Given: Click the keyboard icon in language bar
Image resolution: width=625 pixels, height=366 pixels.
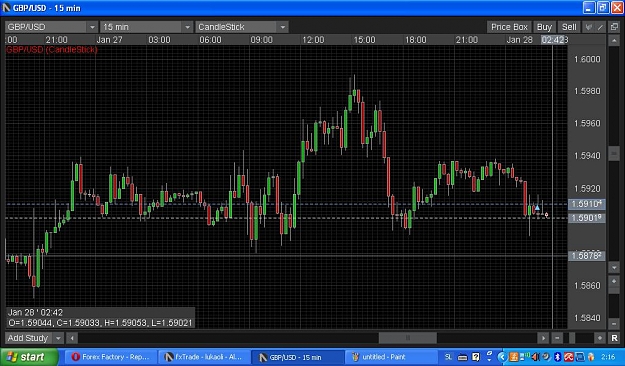Looking at the screenshot, I should [462, 357].
